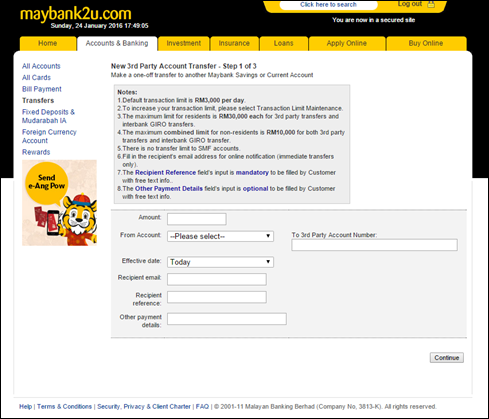Click the date and time text under the logo

tap(99, 26)
